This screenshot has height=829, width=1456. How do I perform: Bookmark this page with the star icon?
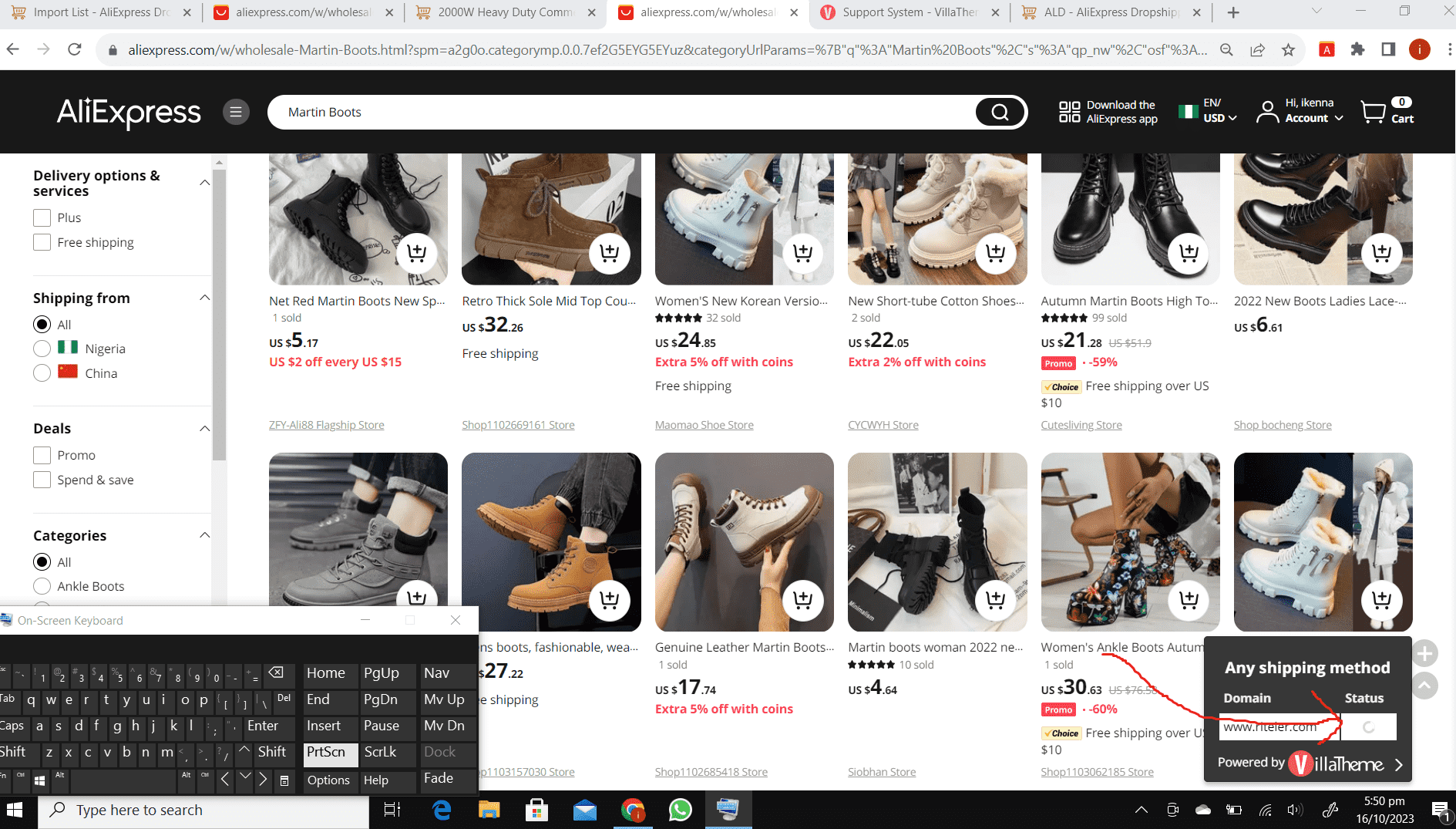coord(1288,50)
